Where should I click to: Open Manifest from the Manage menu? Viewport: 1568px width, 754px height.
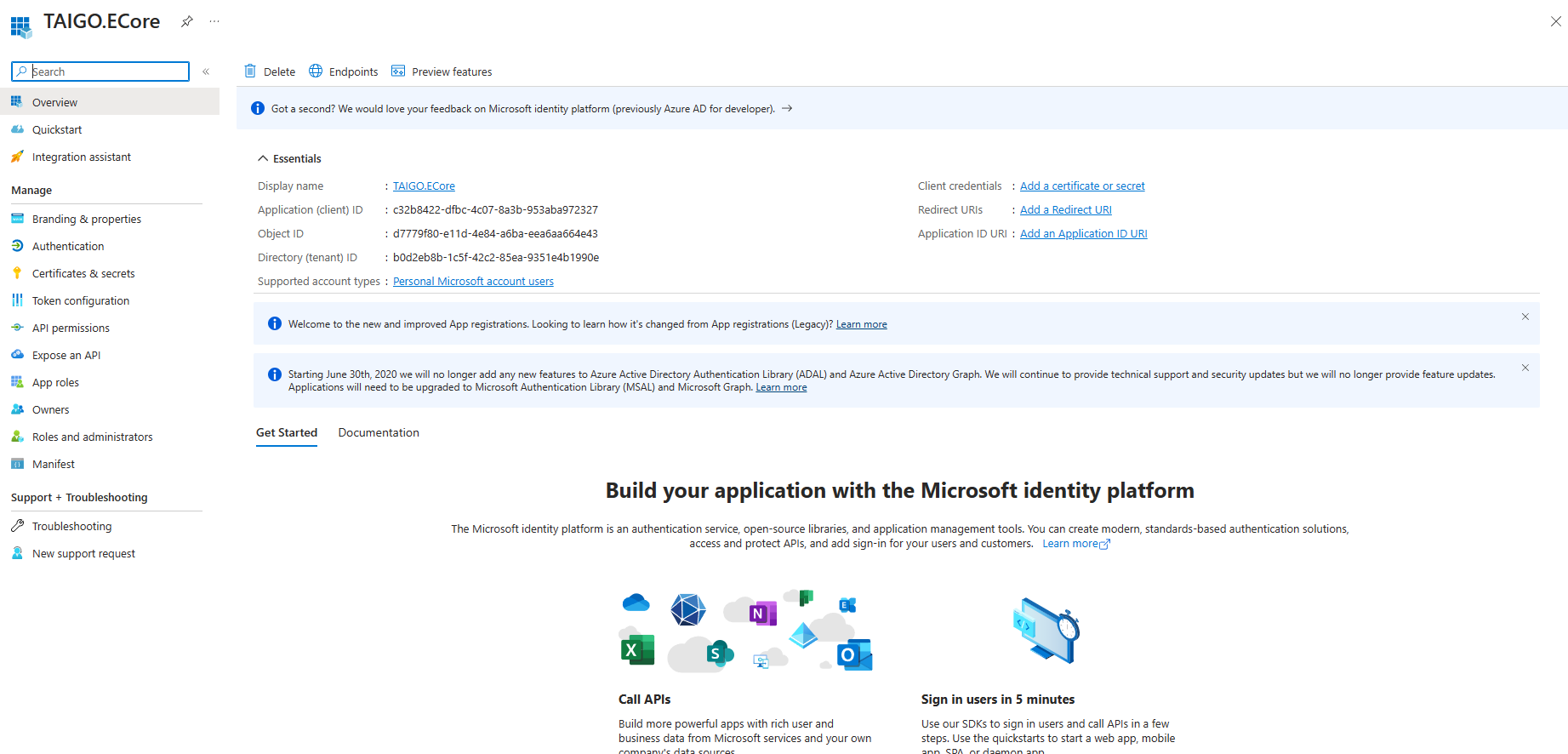(x=54, y=464)
